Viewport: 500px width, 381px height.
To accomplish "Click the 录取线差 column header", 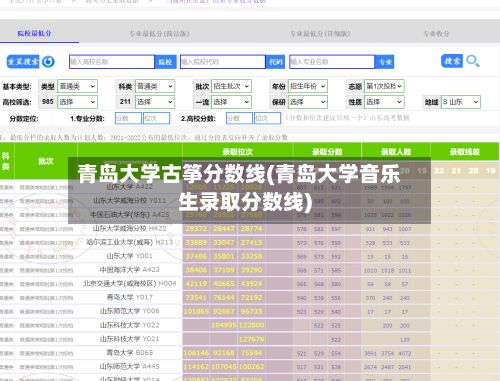I will (465, 152).
